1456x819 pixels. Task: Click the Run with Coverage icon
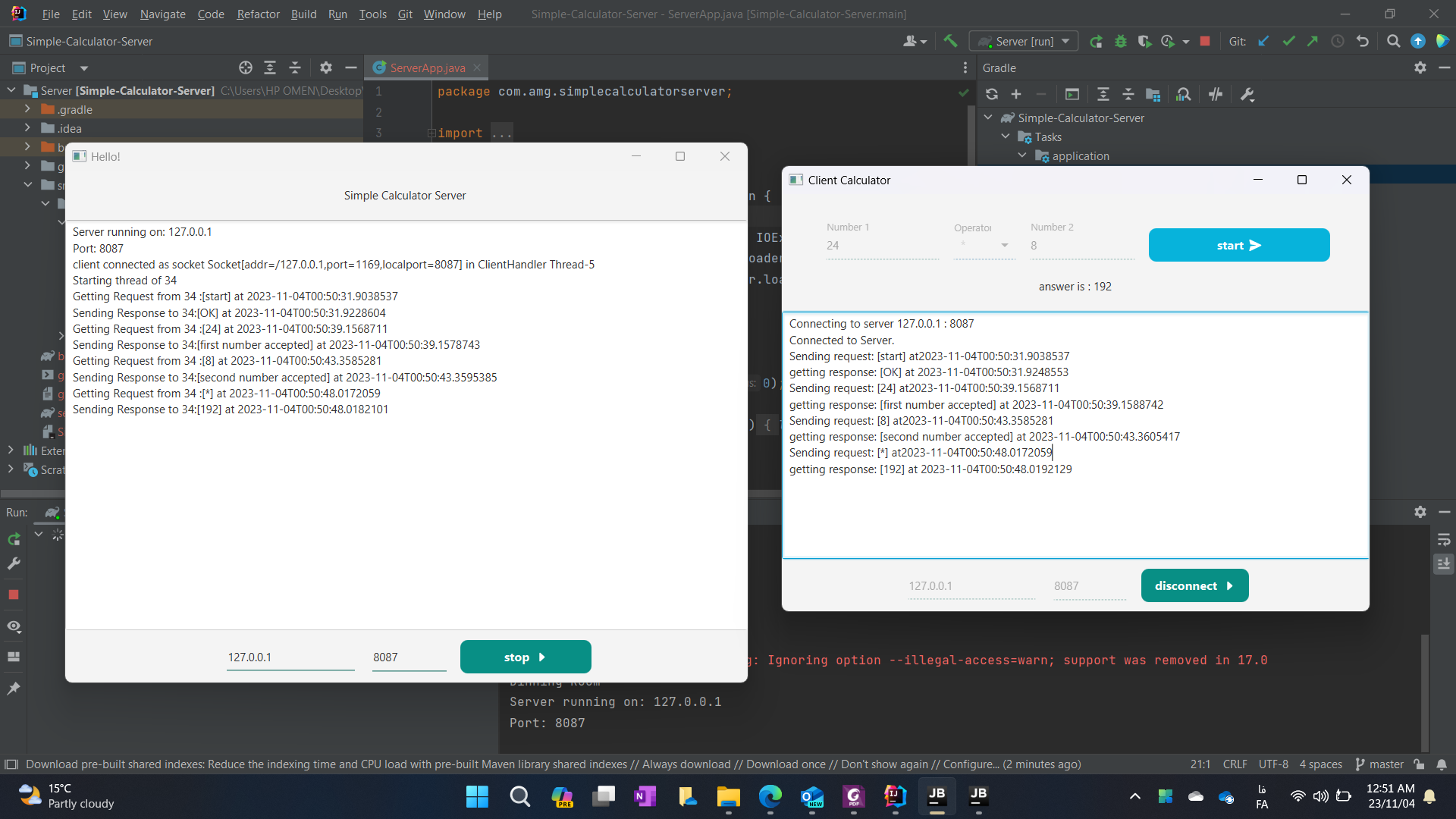pos(1144,41)
